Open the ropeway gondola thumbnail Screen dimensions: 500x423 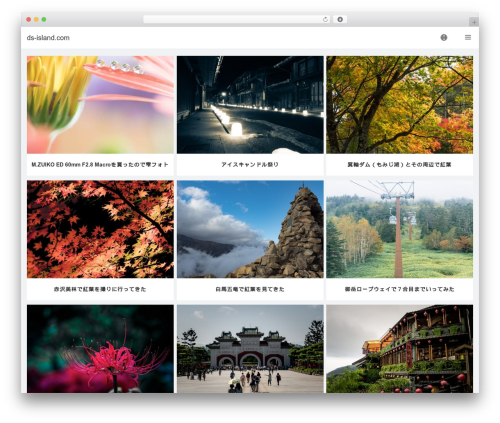(x=399, y=229)
